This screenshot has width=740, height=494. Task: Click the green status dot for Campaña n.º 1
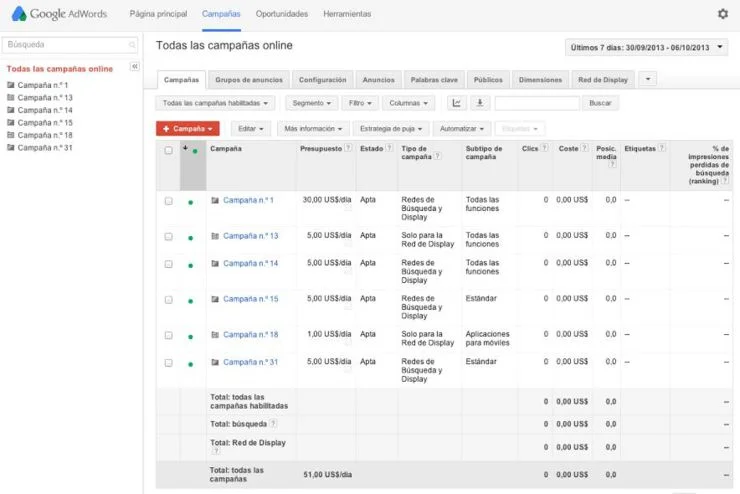point(191,201)
